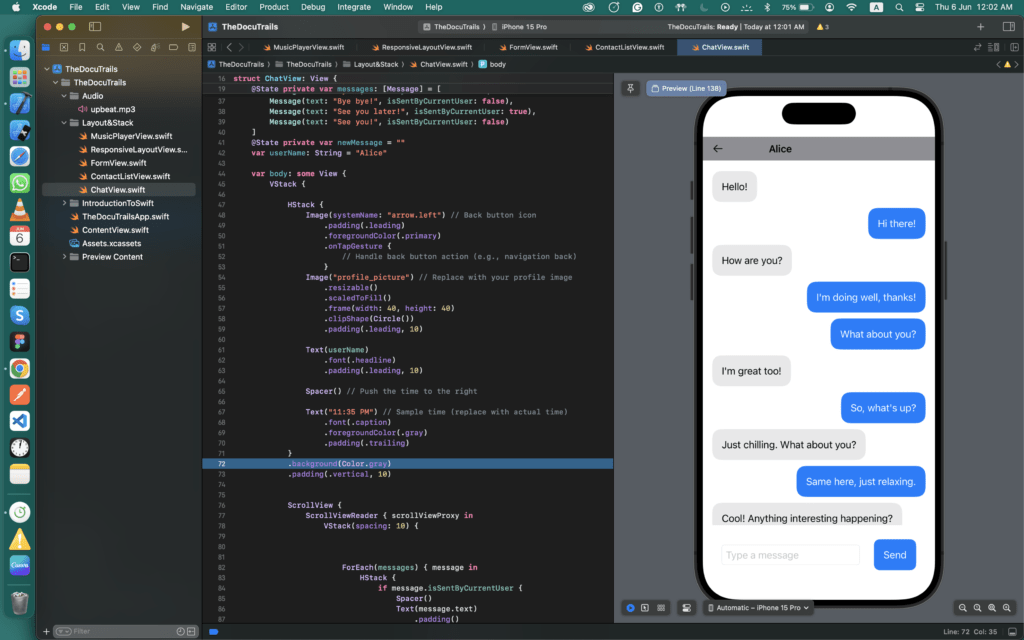The width and height of the screenshot is (1024, 640).
Task: Open the related items grid icon
Action: [212, 47]
